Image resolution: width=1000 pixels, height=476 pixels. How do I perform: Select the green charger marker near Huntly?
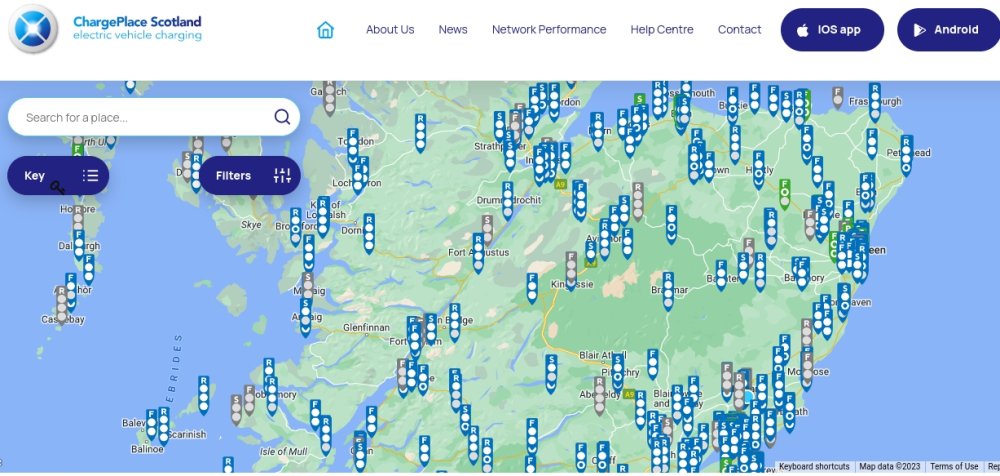coord(784,193)
